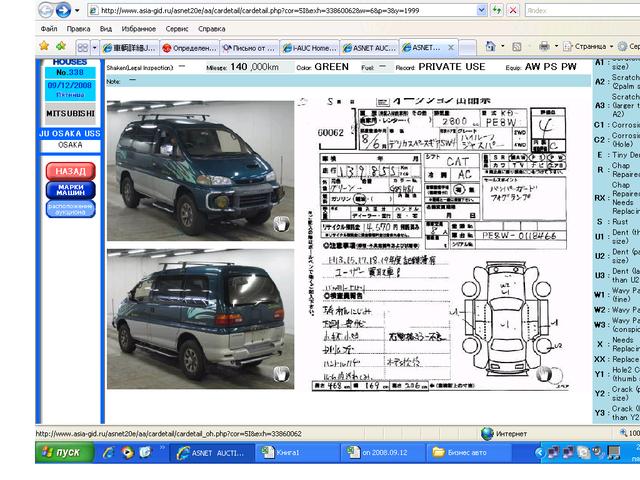Click the blue МАРКИ МАШИН button
The height and width of the screenshot is (480, 640).
point(71,190)
